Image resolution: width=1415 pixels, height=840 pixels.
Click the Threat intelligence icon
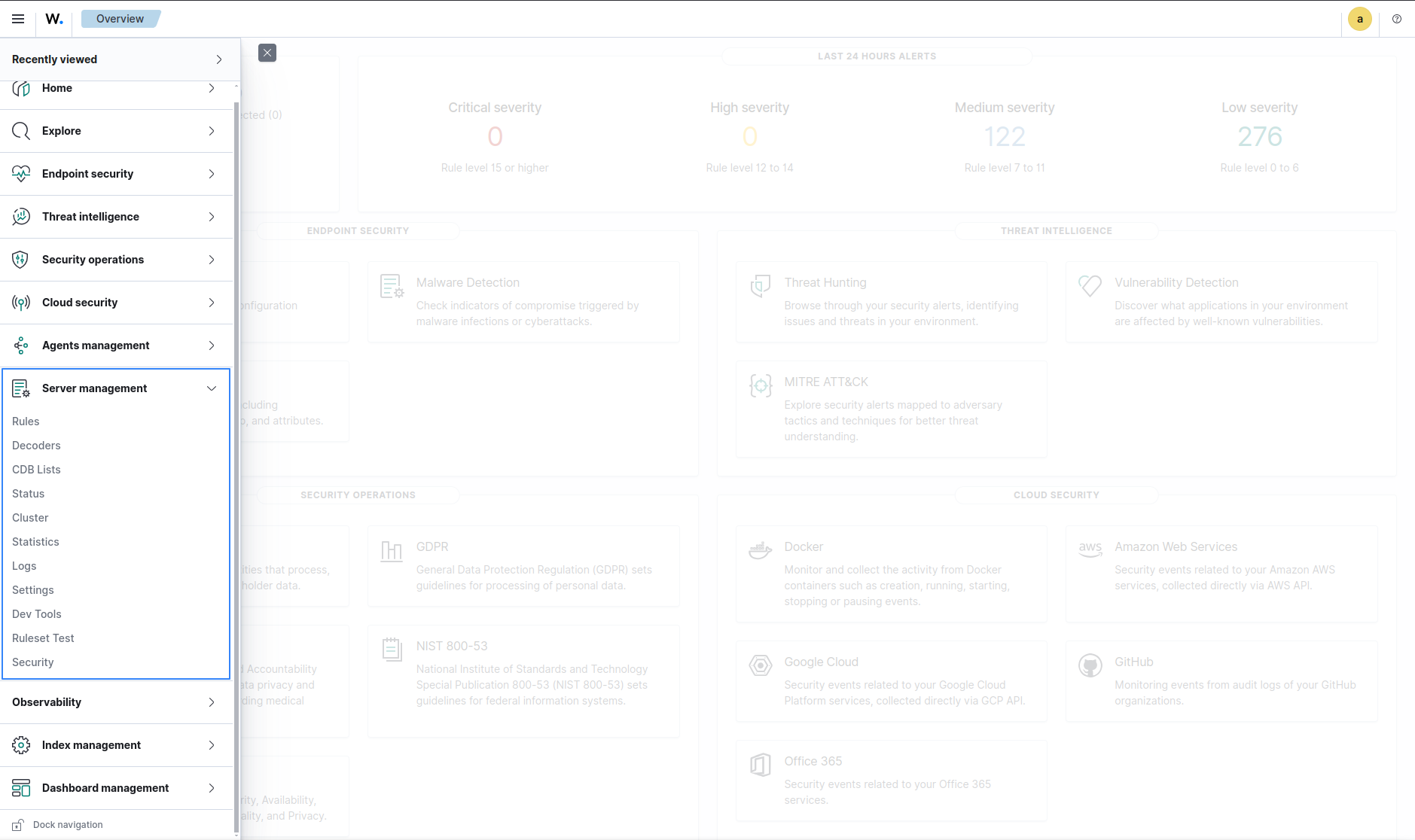pyautogui.click(x=21, y=217)
